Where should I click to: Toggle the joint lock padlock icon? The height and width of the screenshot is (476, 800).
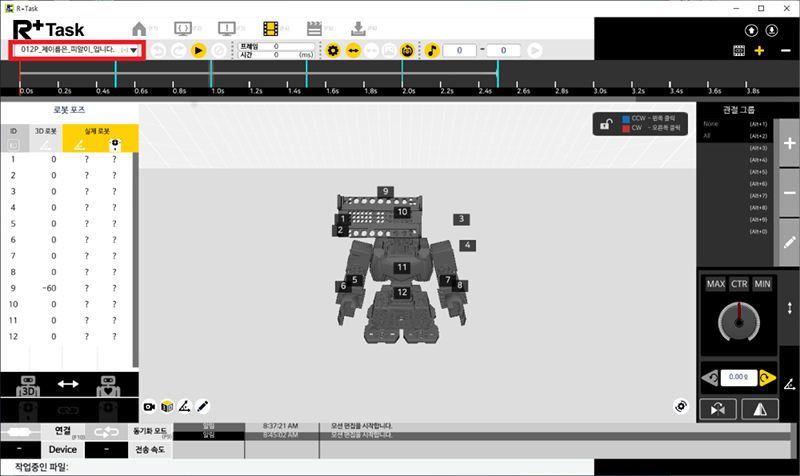pos(605,124)
